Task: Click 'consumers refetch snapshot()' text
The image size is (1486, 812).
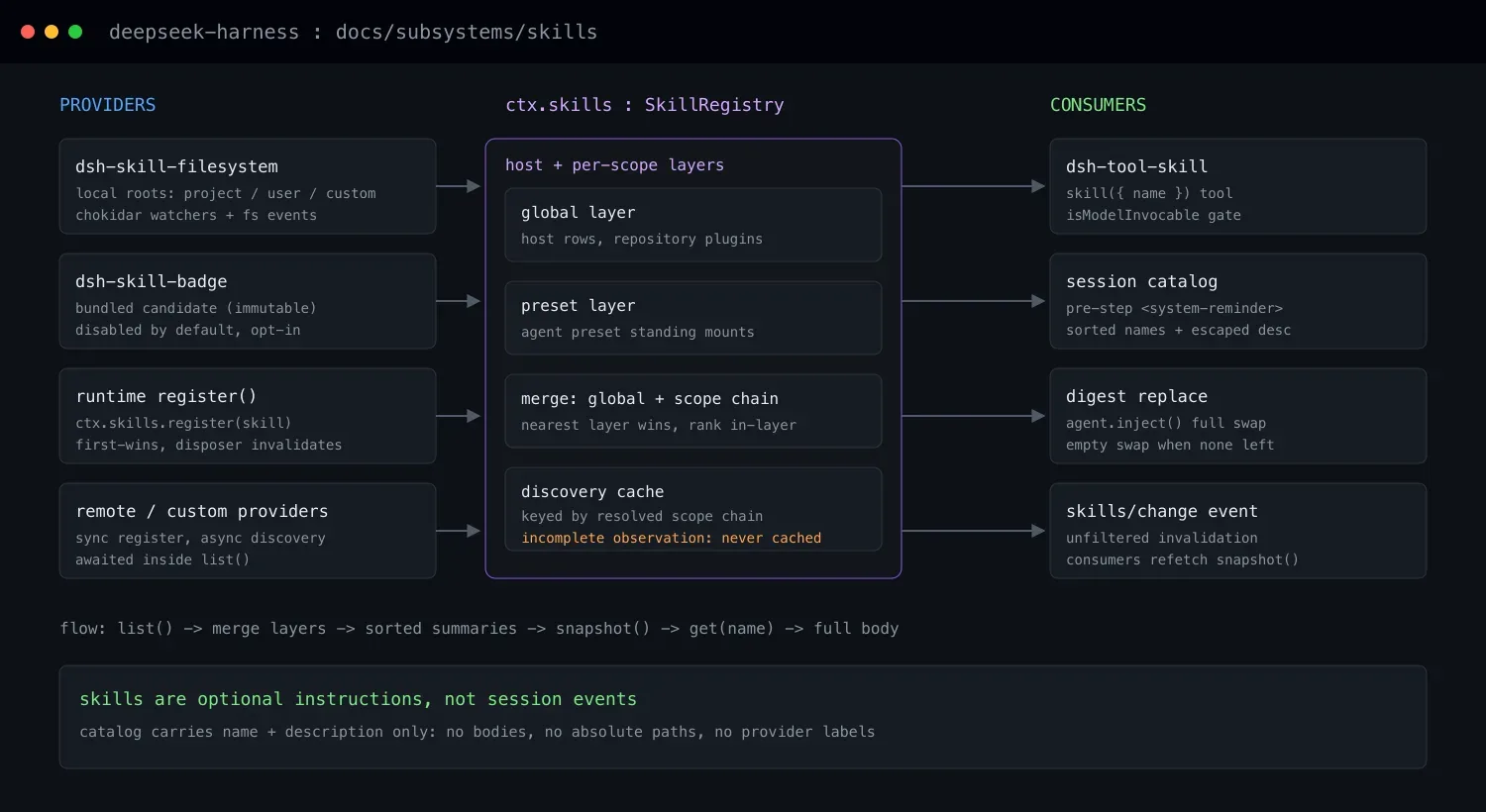Action: tap(1183, 559)
